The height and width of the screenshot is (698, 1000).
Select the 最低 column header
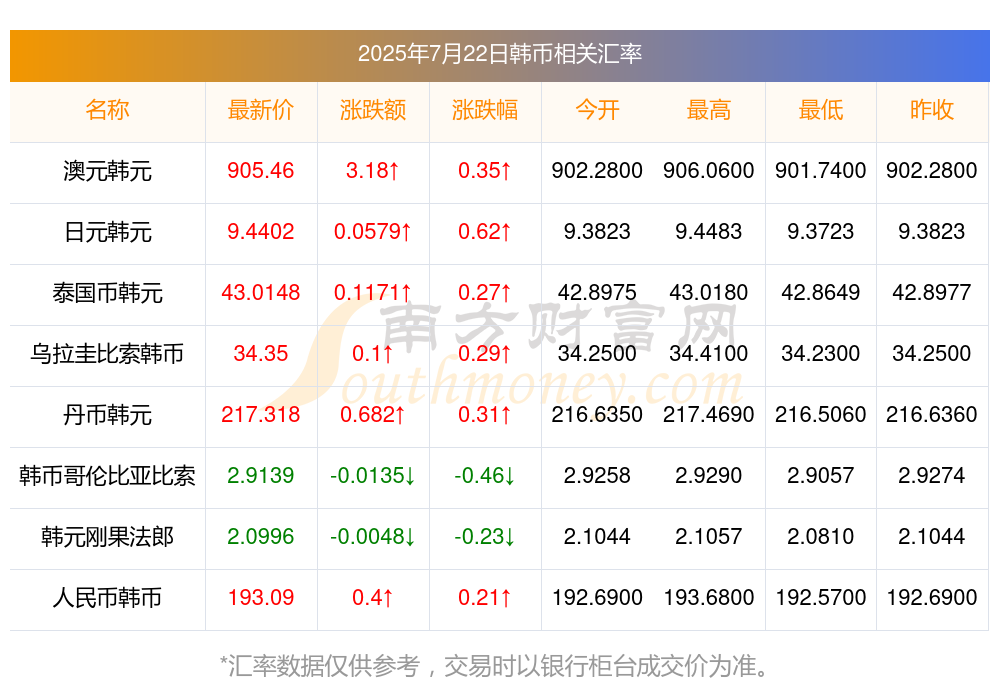[821, 110]
